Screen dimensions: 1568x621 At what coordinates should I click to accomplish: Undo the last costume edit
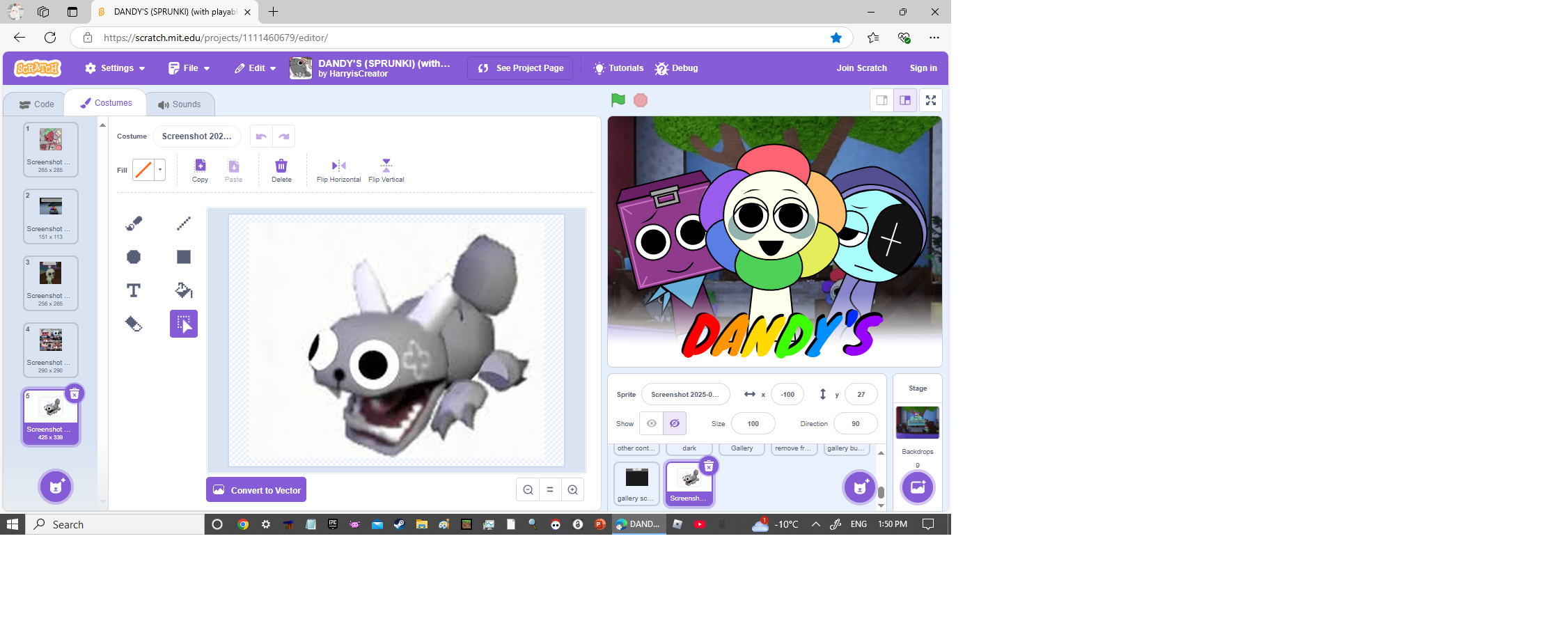(x=261, y=136)
